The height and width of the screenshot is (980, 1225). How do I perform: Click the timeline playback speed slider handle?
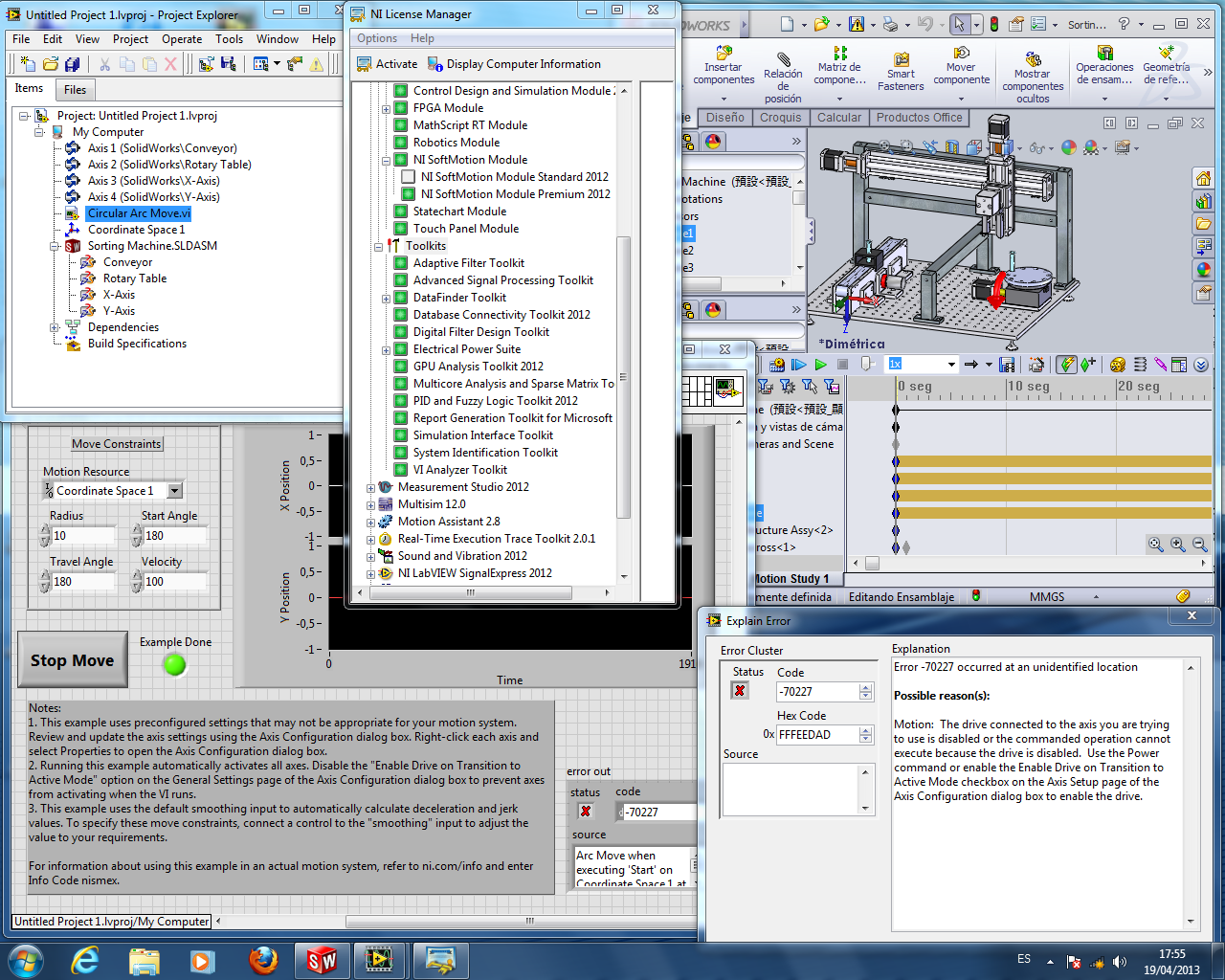click(x=866, y=365)
